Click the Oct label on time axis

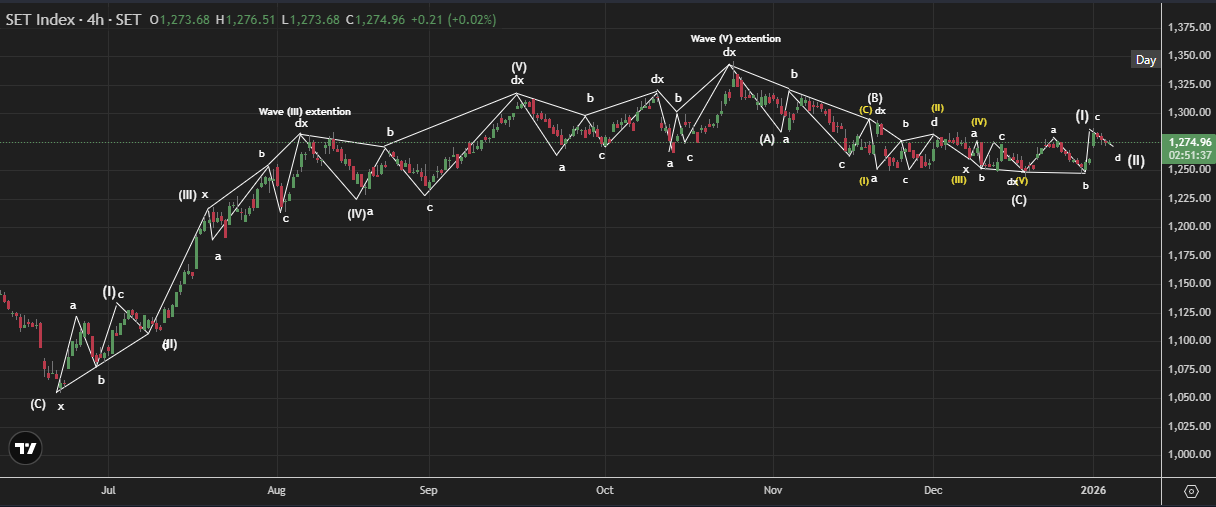(x=603, y=491)
